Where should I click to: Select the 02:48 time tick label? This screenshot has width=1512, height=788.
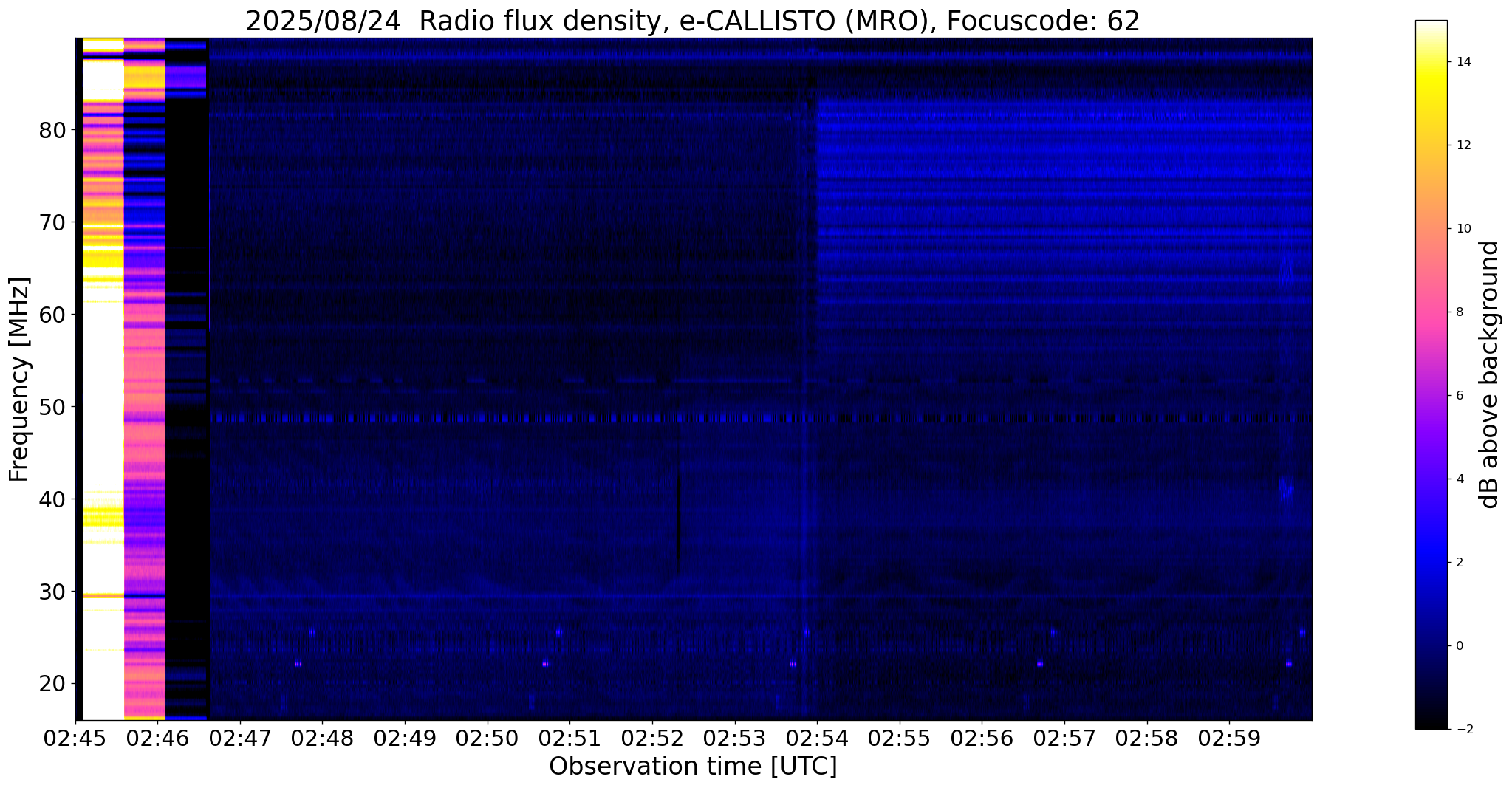coord(323,739)
